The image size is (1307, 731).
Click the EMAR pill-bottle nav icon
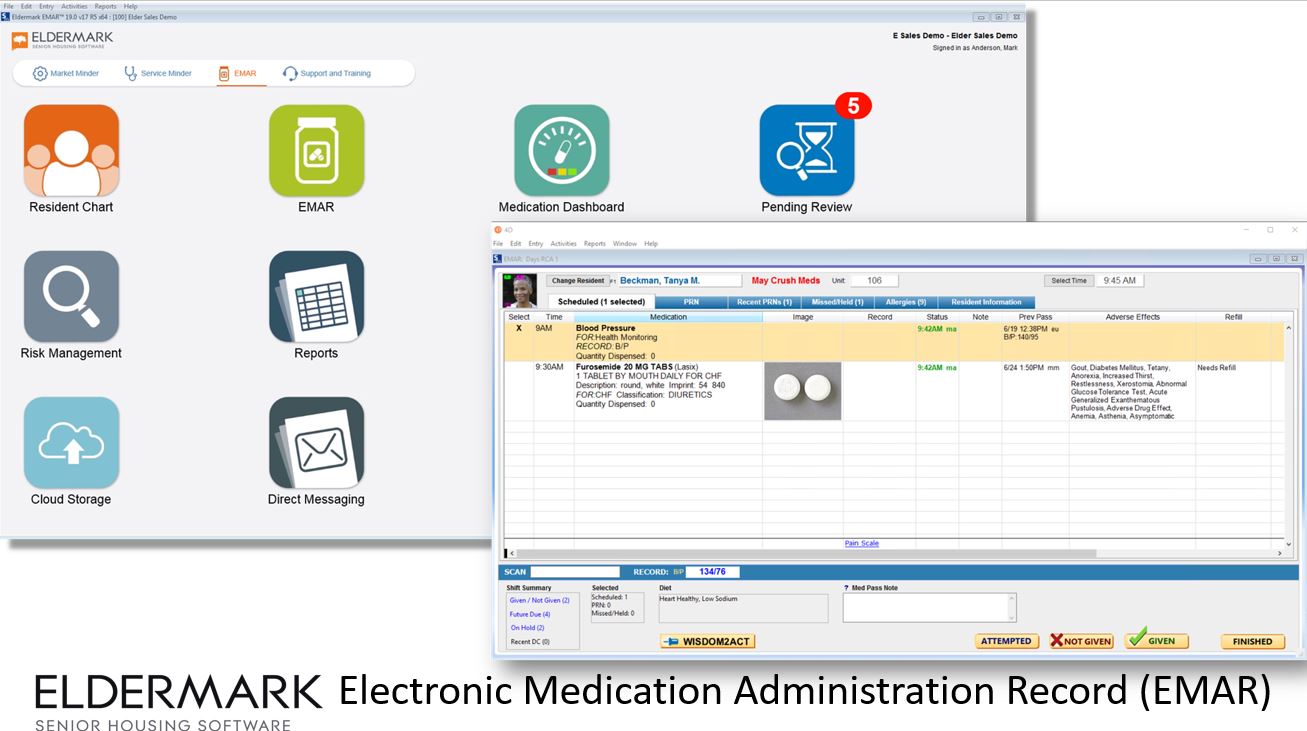224,73
